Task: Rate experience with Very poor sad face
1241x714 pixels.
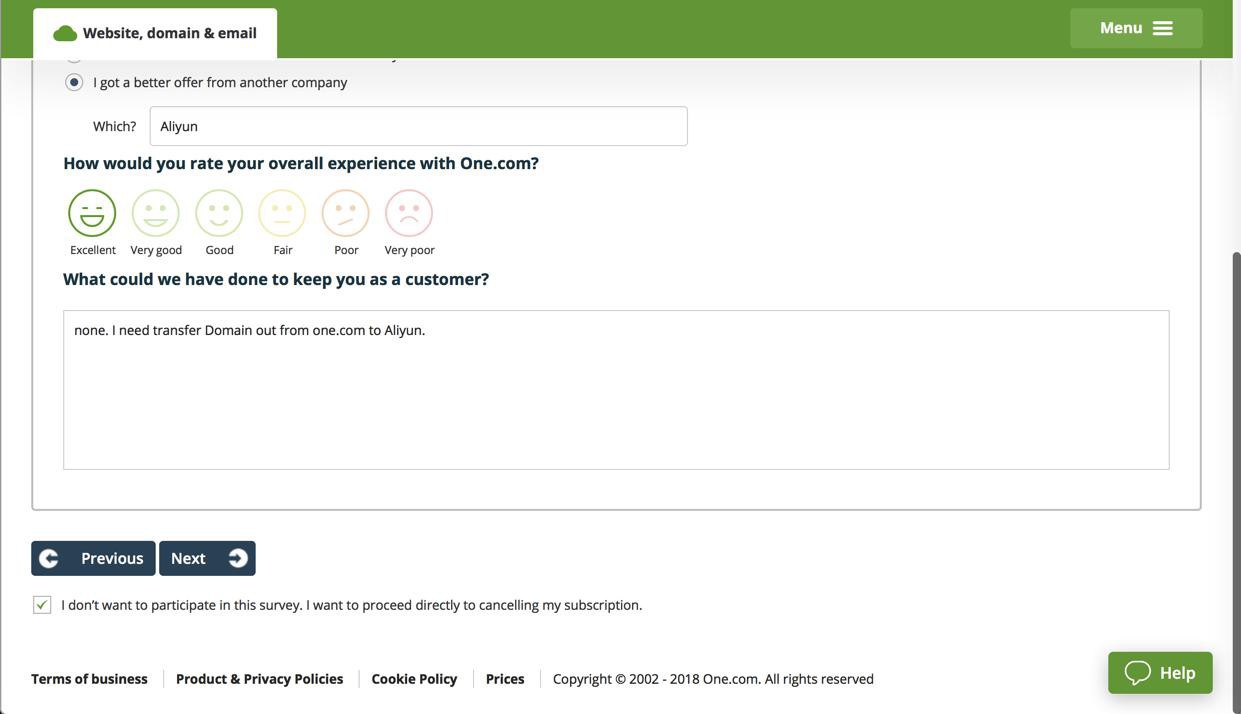Action: pos(409,213)
